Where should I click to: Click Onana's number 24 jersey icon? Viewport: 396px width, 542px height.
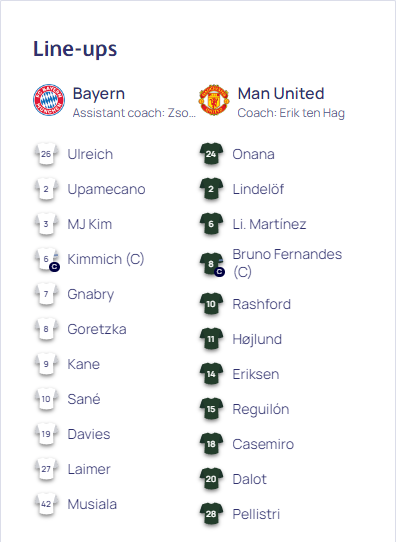point(211,154)
